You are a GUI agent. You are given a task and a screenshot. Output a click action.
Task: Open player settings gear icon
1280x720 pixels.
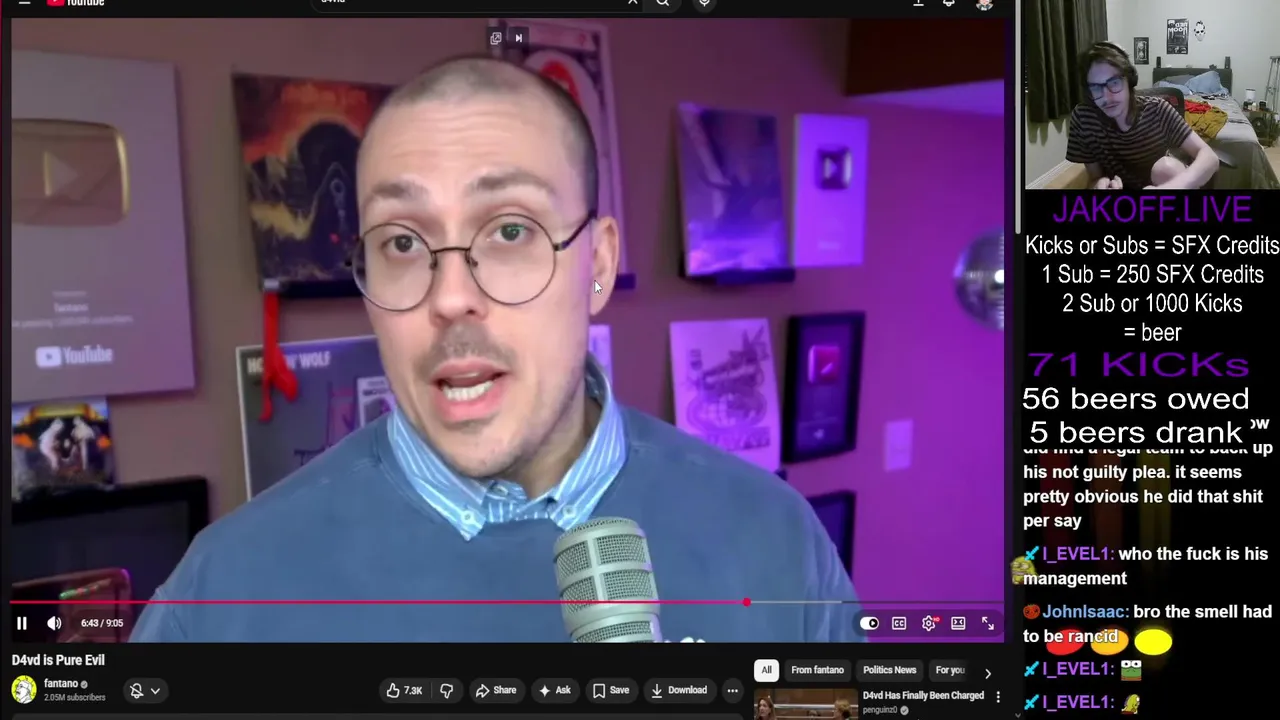[x=929, y=624]
